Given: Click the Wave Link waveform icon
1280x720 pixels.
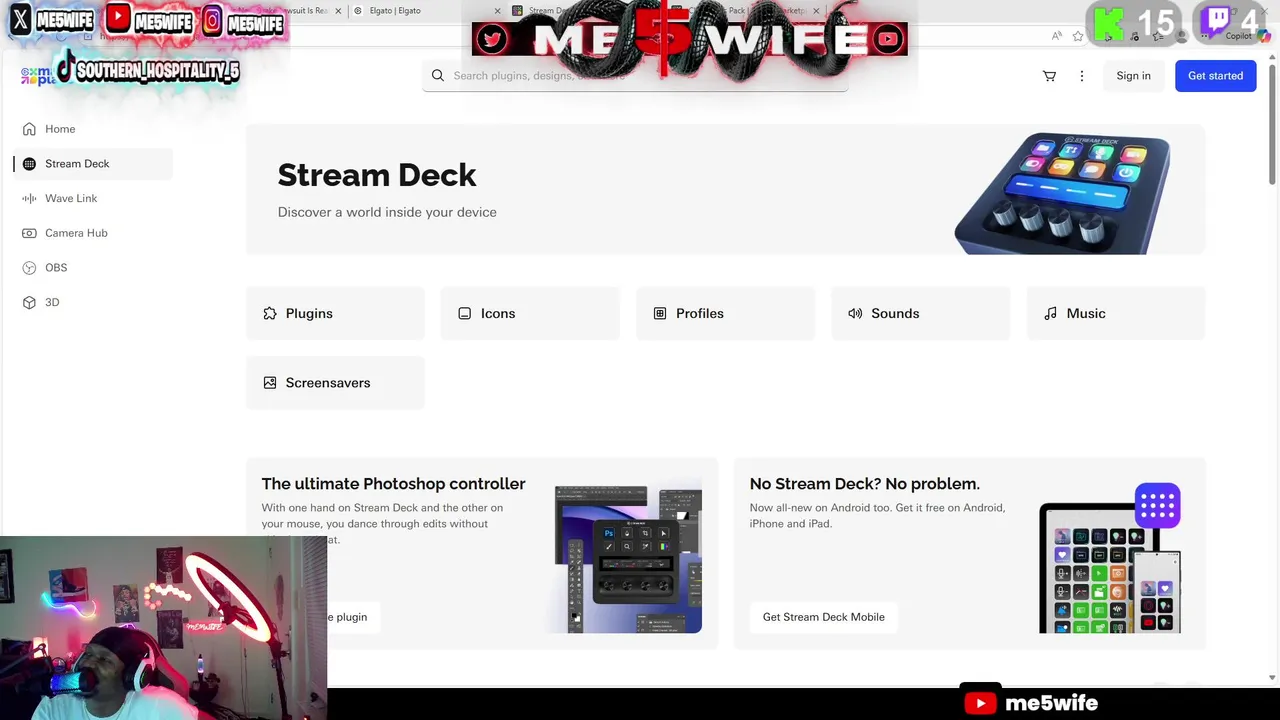Looking at the screenshot, I should pos(29,198).
